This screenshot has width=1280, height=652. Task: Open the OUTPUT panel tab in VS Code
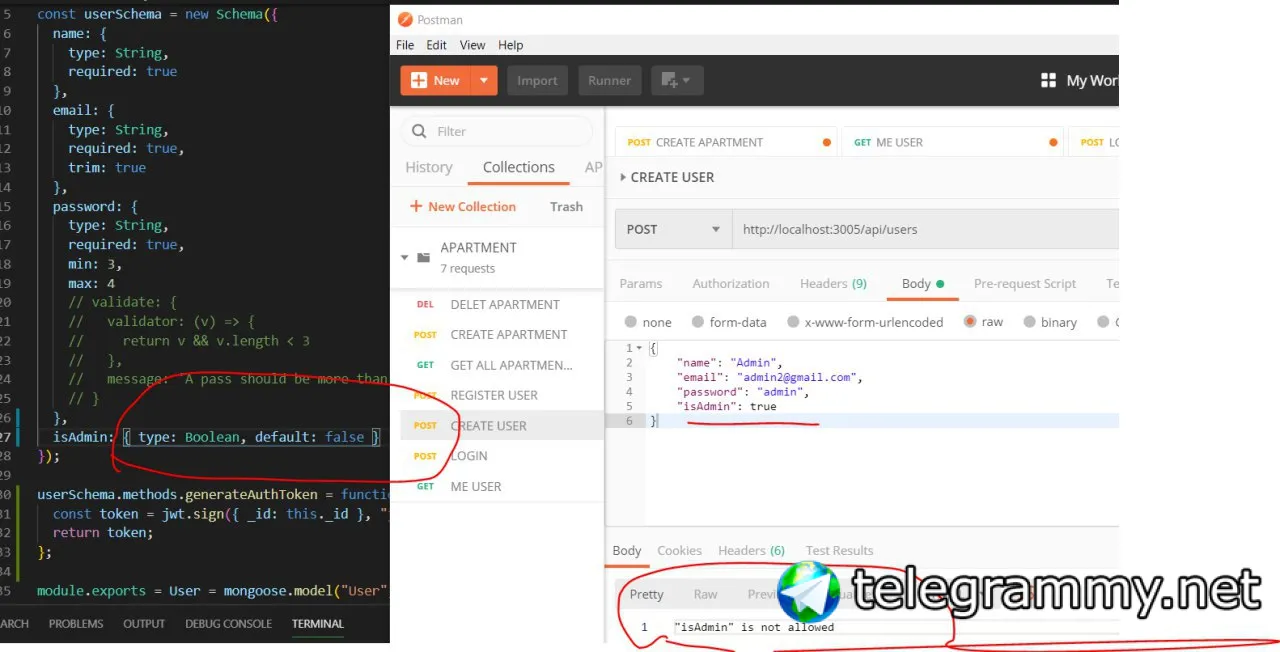pos(144,624)
